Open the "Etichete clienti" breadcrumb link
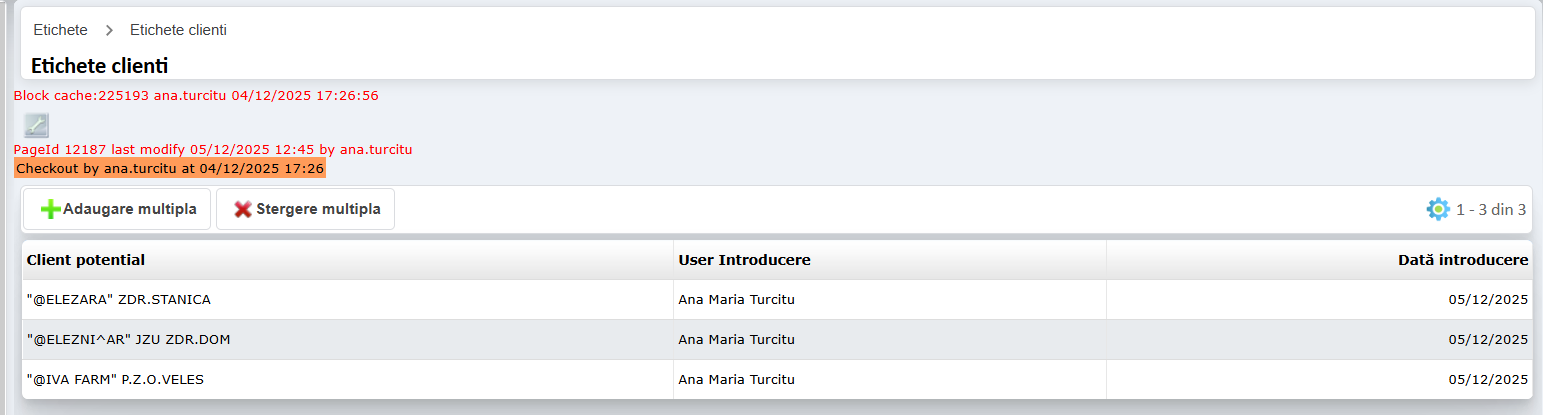Viewport: 1543px width, 415px height. pos(178,30)
